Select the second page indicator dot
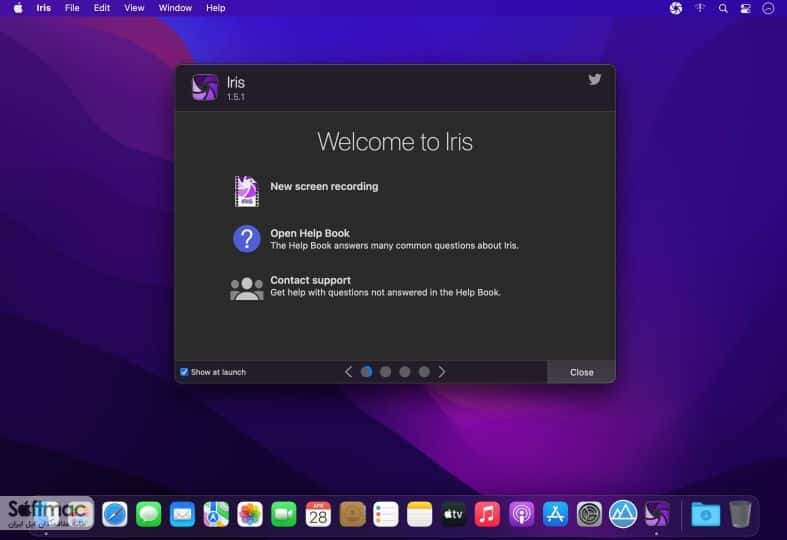787x540 pixels. (x=385, y=372)
